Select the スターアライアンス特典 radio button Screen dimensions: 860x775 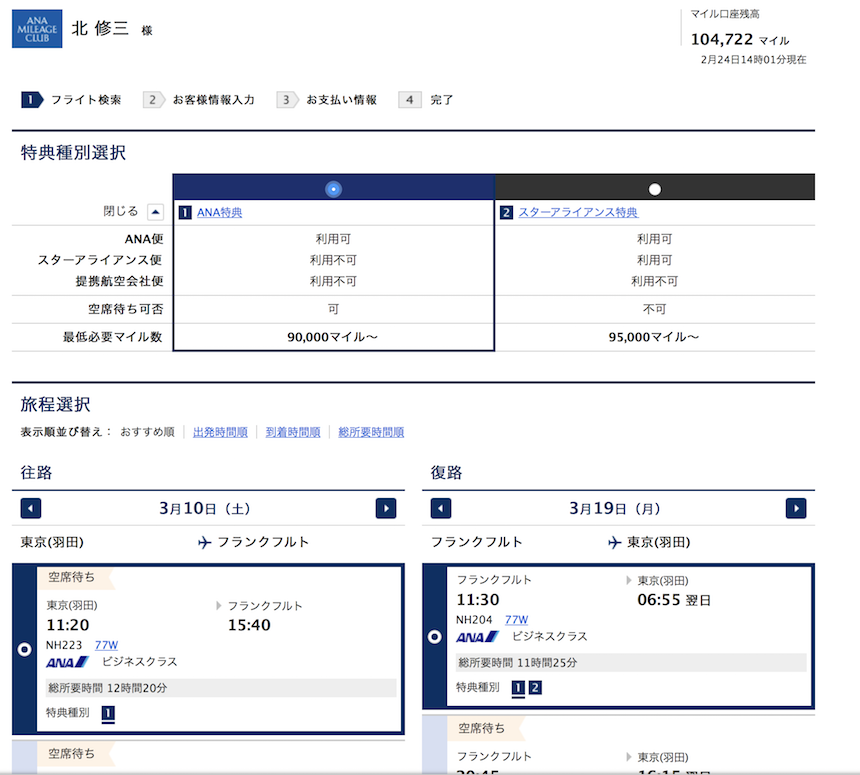[654, 189]
